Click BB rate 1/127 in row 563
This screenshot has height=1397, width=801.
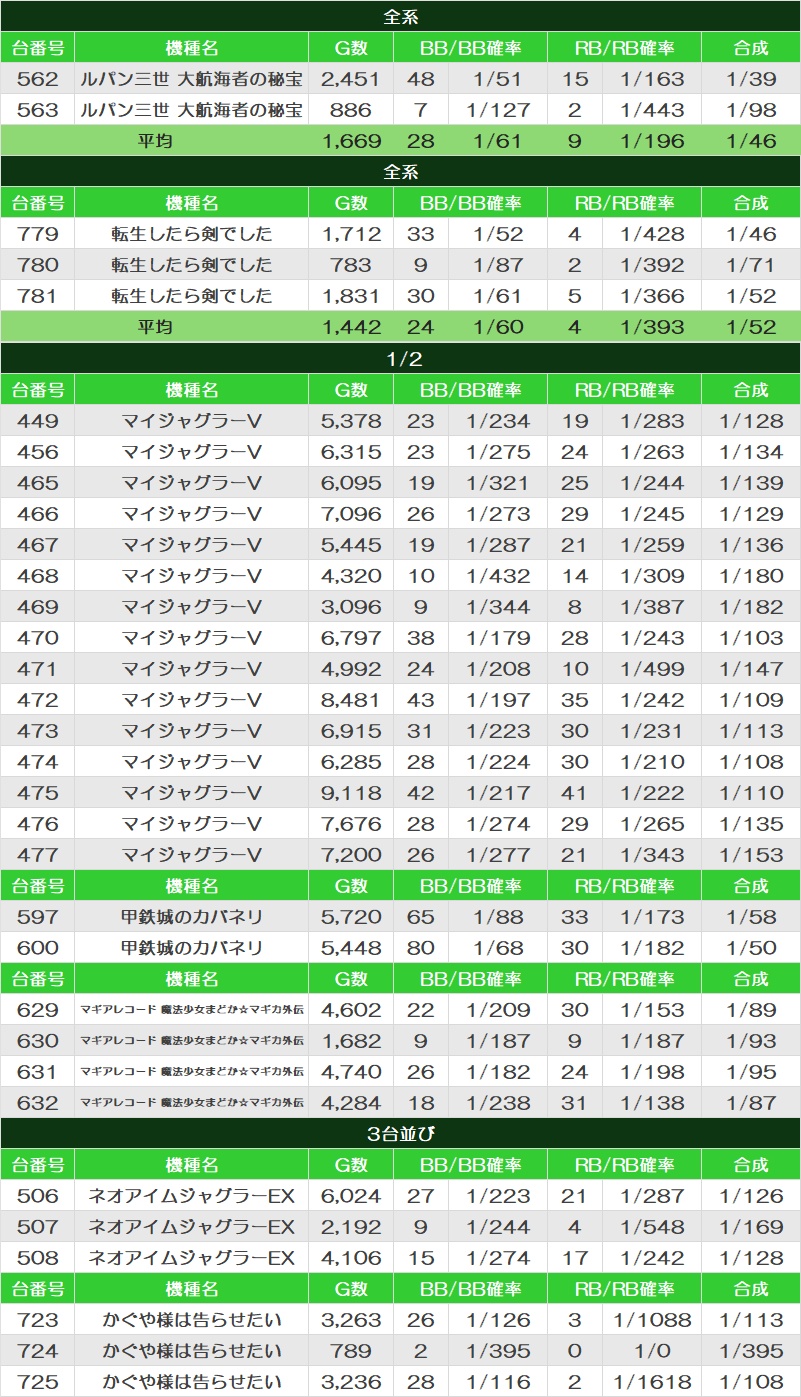[x=497, y=110]
